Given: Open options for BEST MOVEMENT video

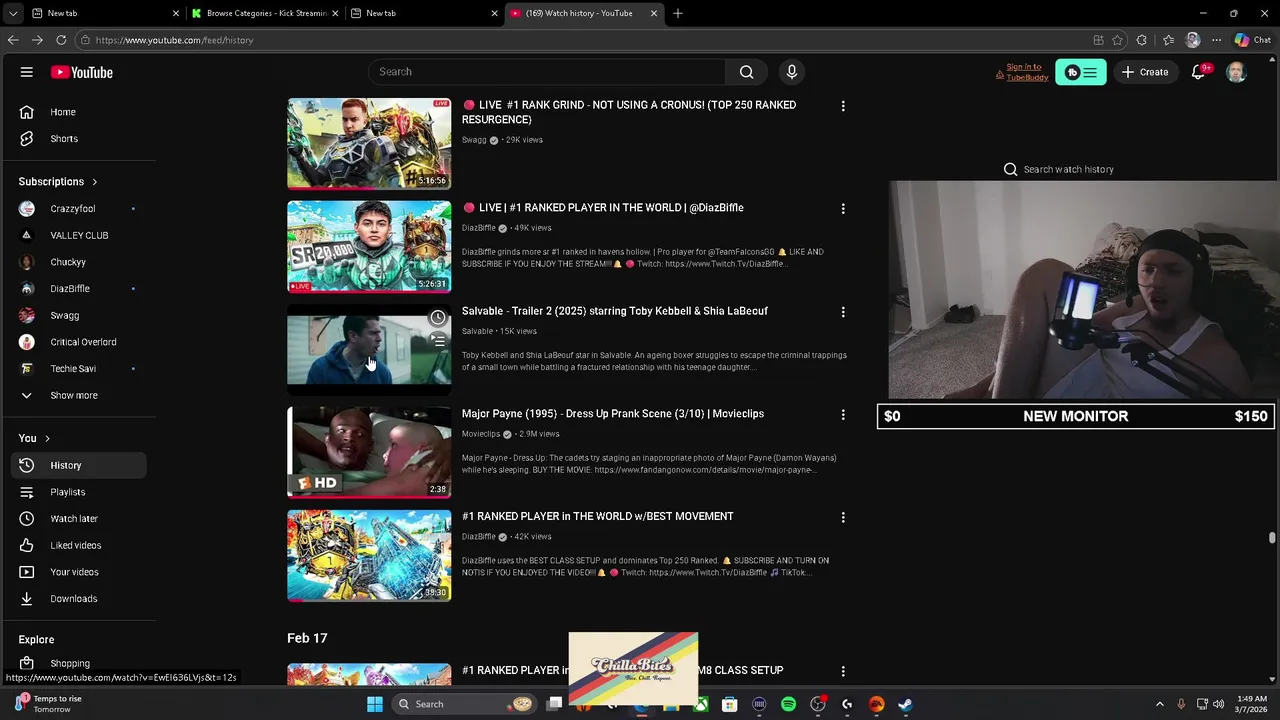Looking at the screenshot, I should pos(843,518).
